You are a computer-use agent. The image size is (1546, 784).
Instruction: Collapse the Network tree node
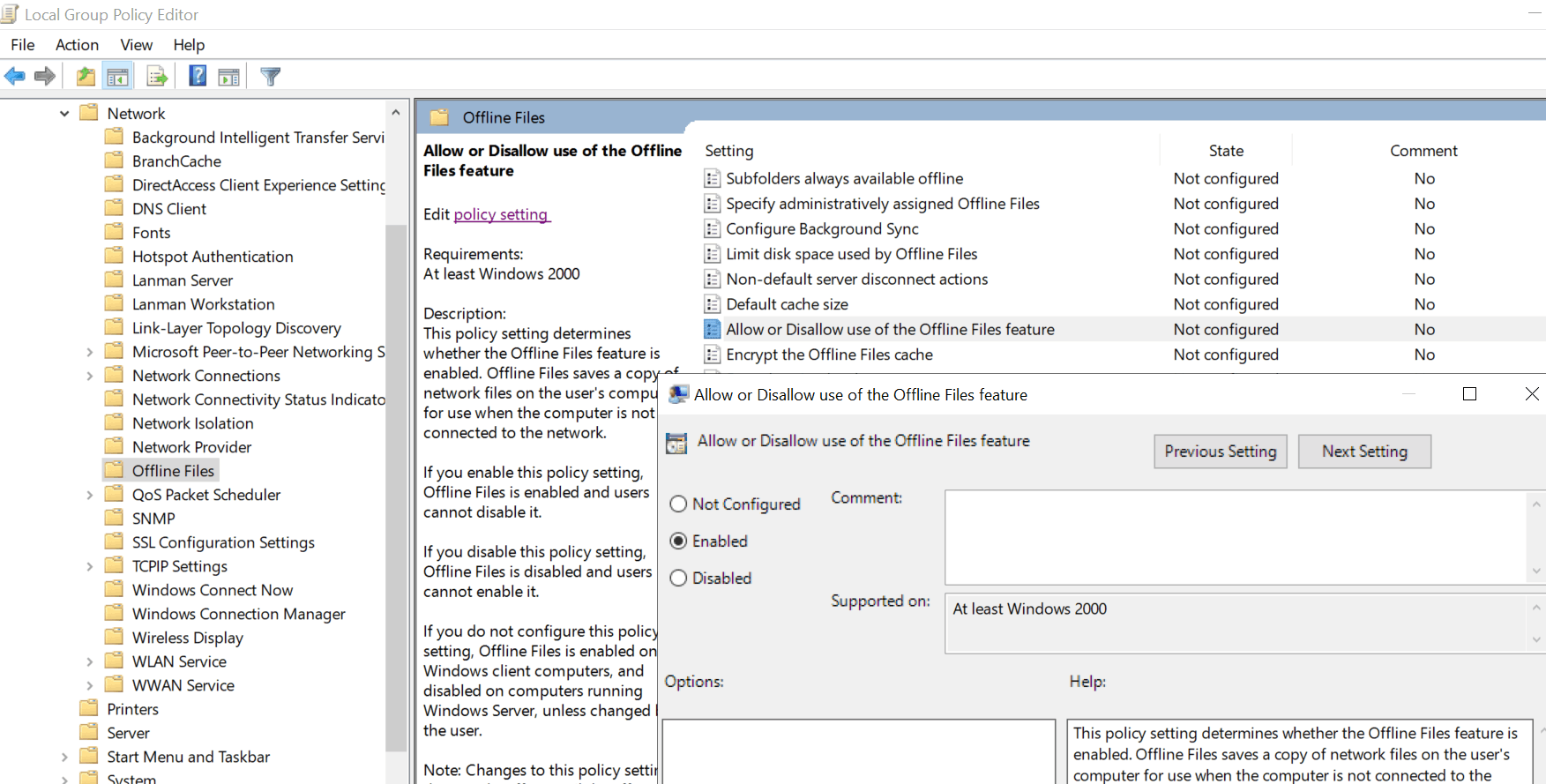(x=64, y=114)
